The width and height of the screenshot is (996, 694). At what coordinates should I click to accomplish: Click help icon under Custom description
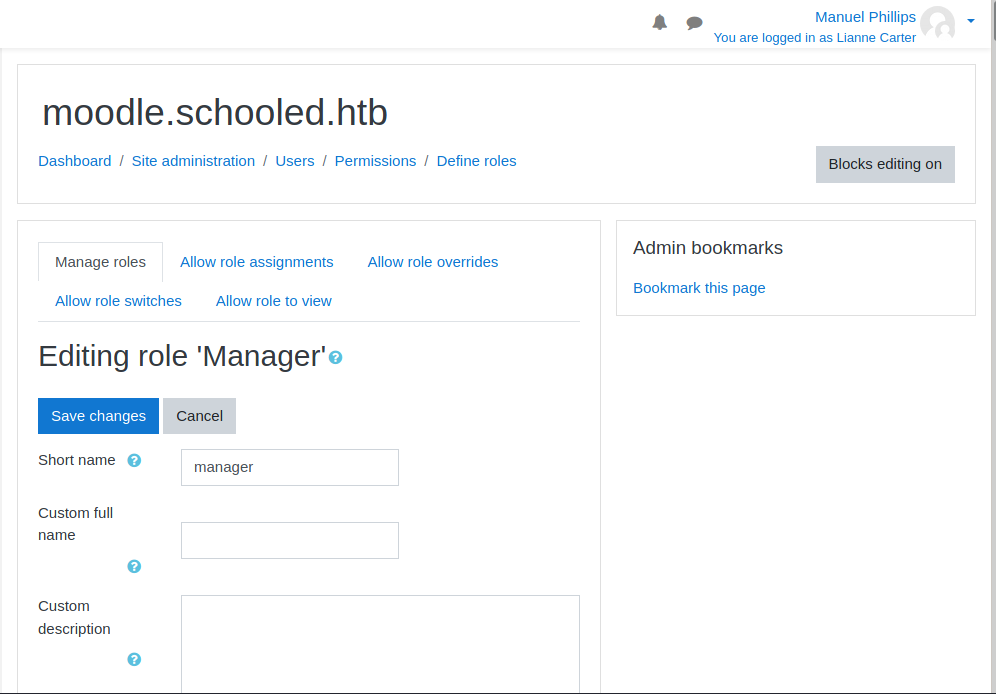pyautogui.click(x=134, y=659)
